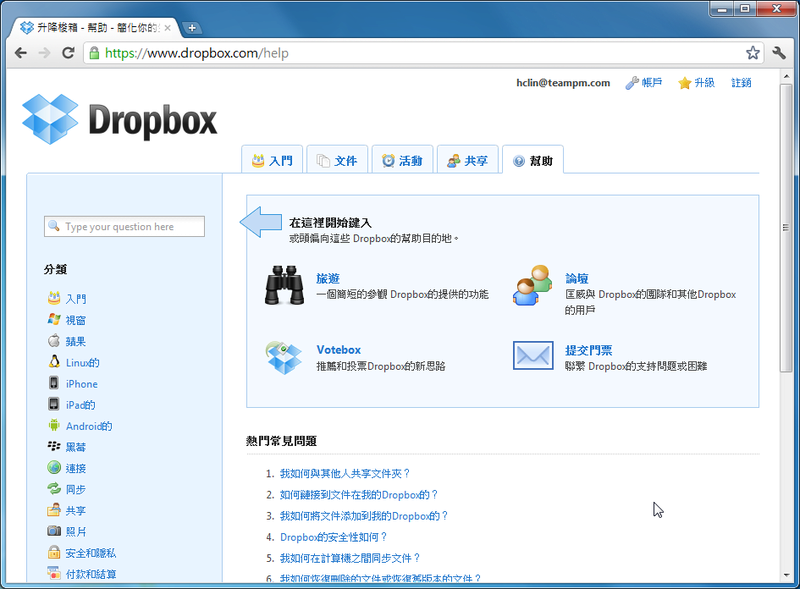Click the browser back arrow
The width and height of the screenshot is (800, 589).
click(21, 53)
